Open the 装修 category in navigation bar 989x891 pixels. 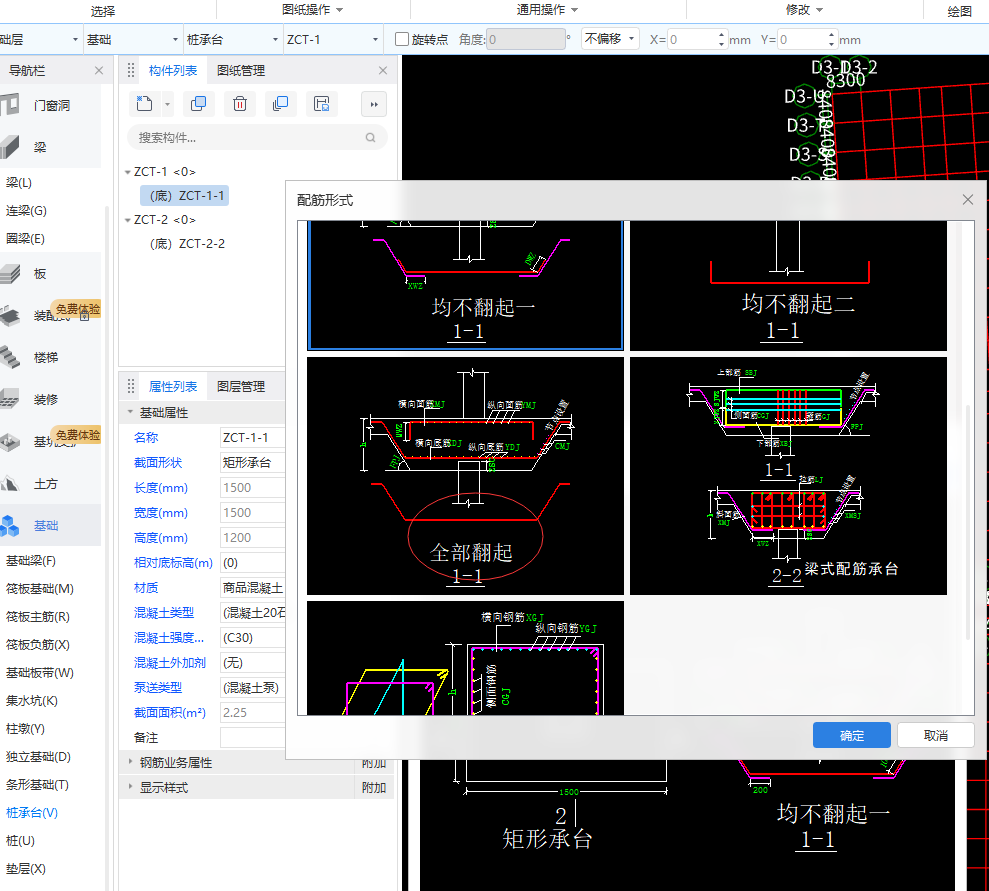point(50,399)
